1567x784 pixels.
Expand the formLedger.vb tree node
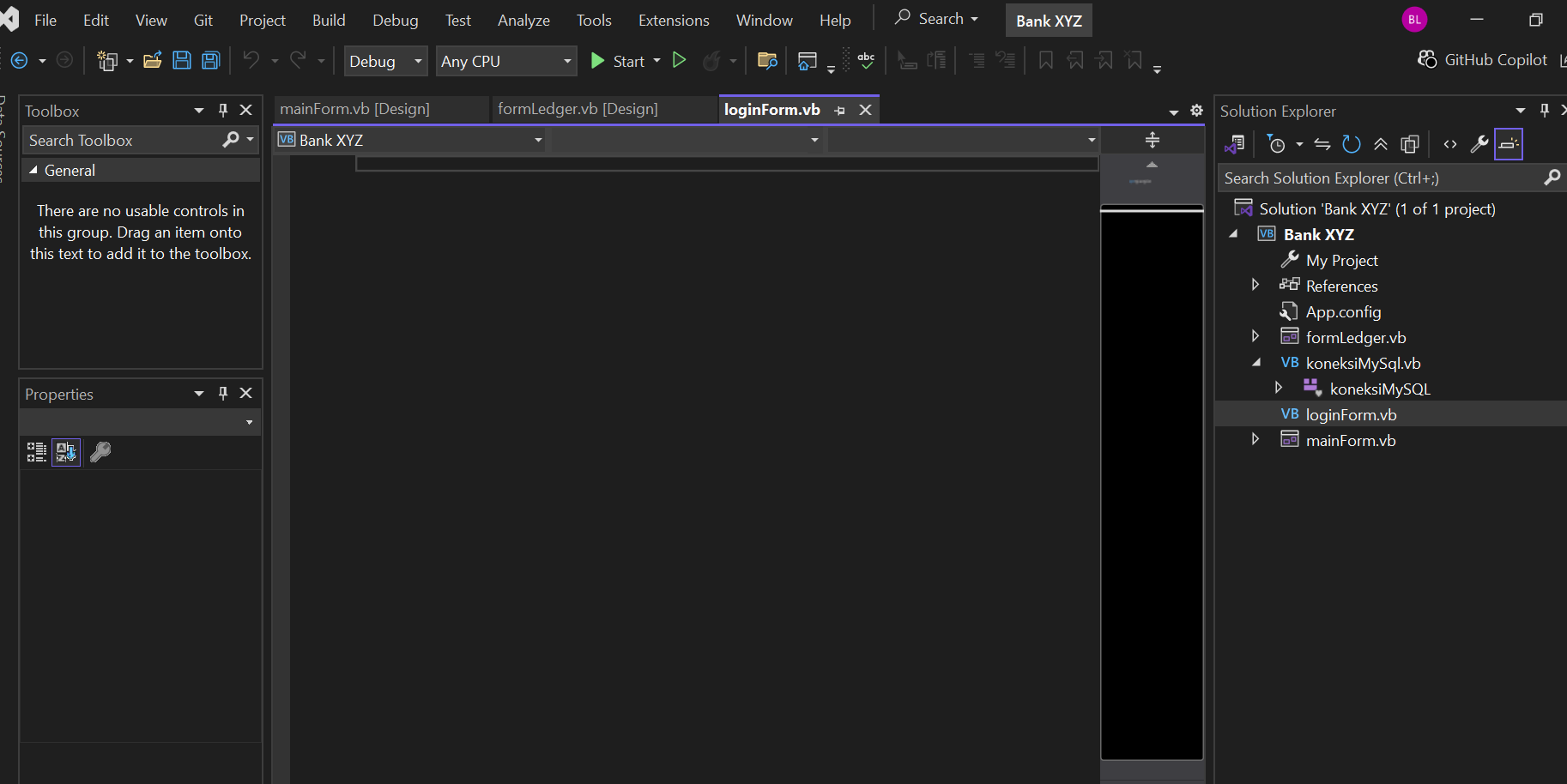tap(1255, 336)
